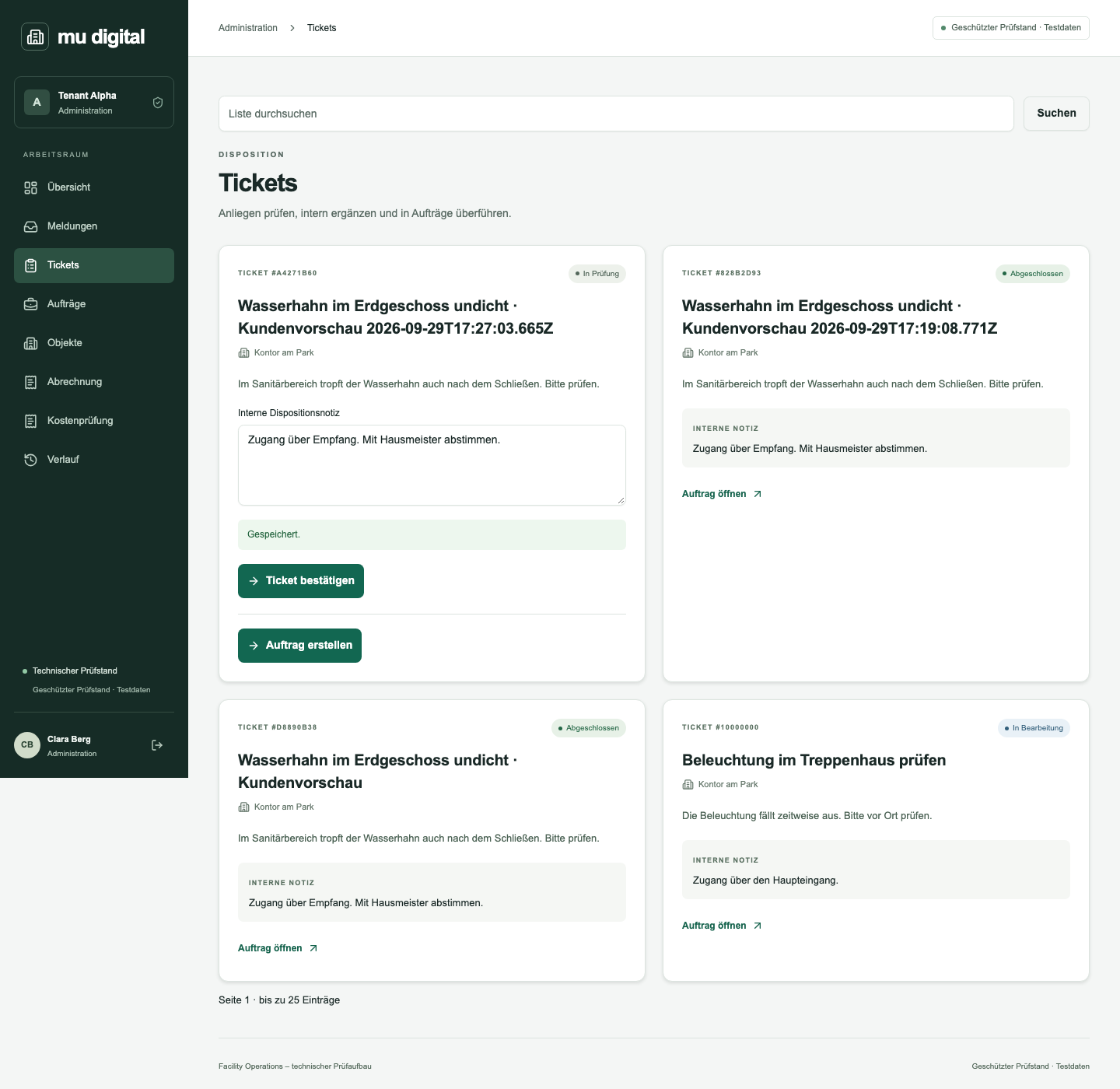Click the breadcrumb chevron after Administration

click(292, 28)
